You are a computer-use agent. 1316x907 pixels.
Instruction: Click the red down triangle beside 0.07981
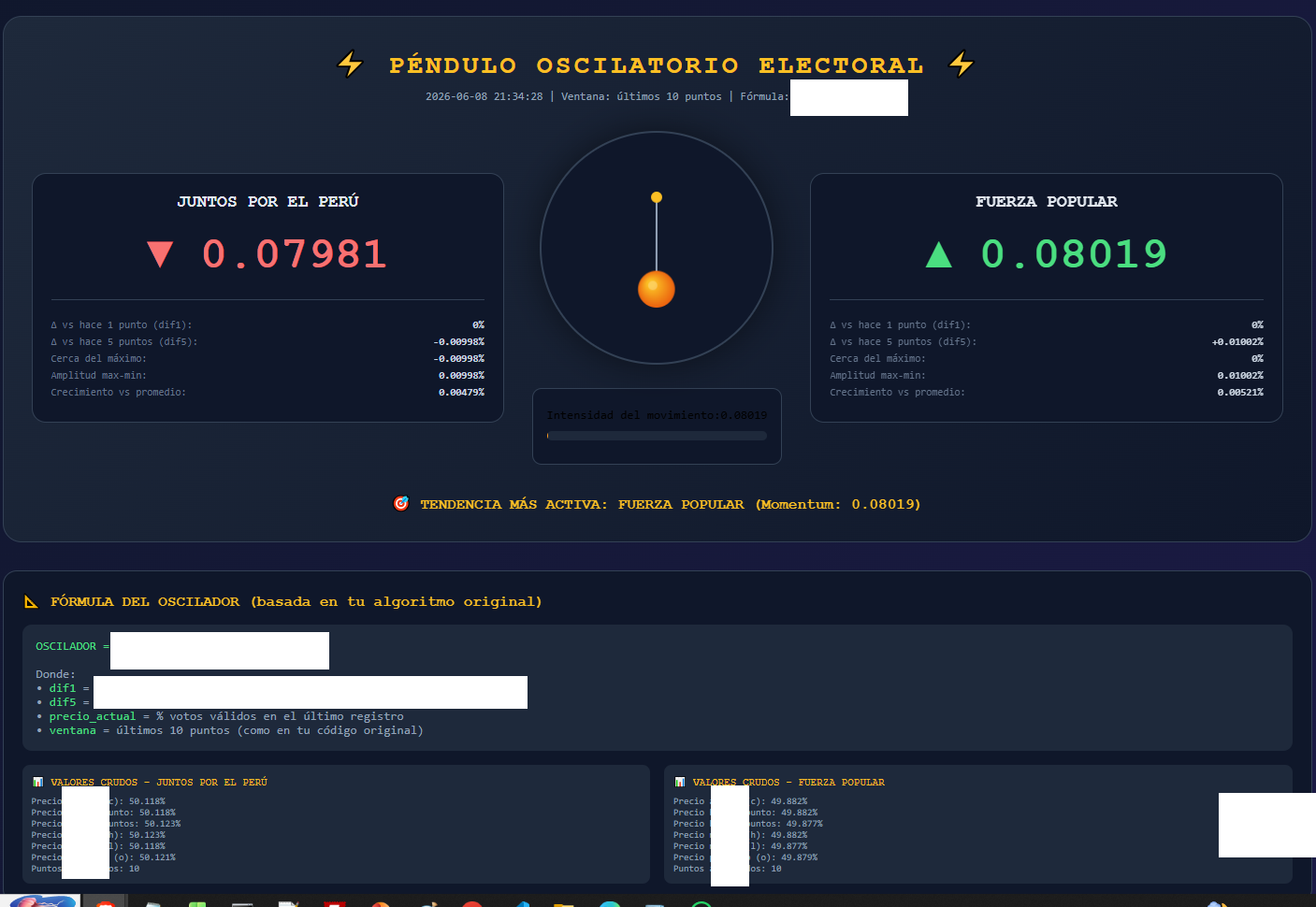coord(160,254)
